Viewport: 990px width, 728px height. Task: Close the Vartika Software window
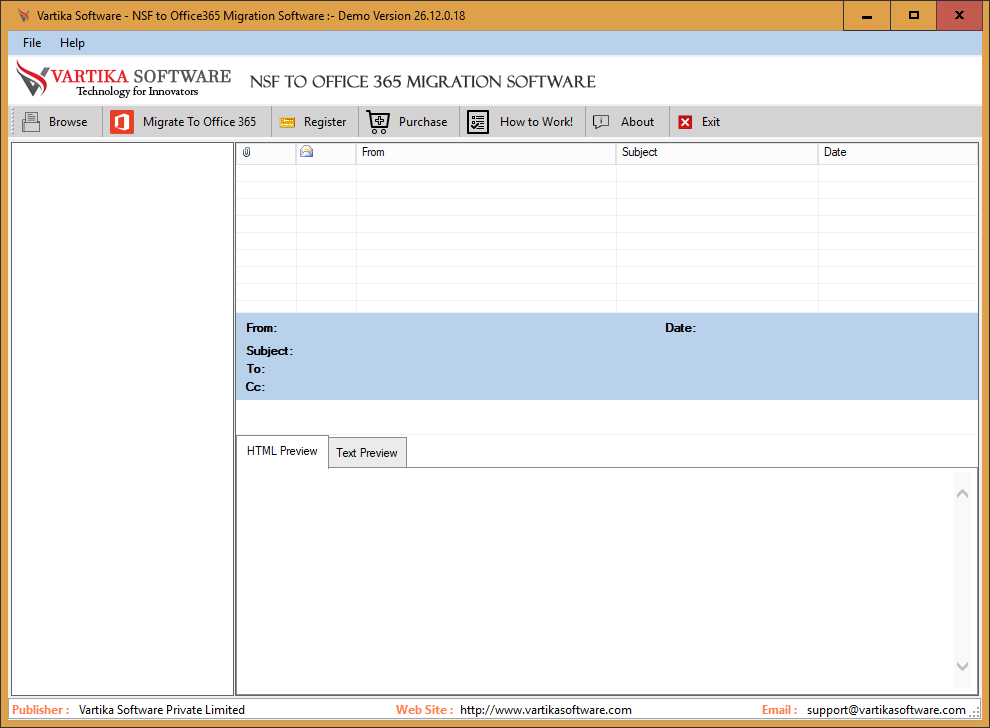click(x=959, y=15)
